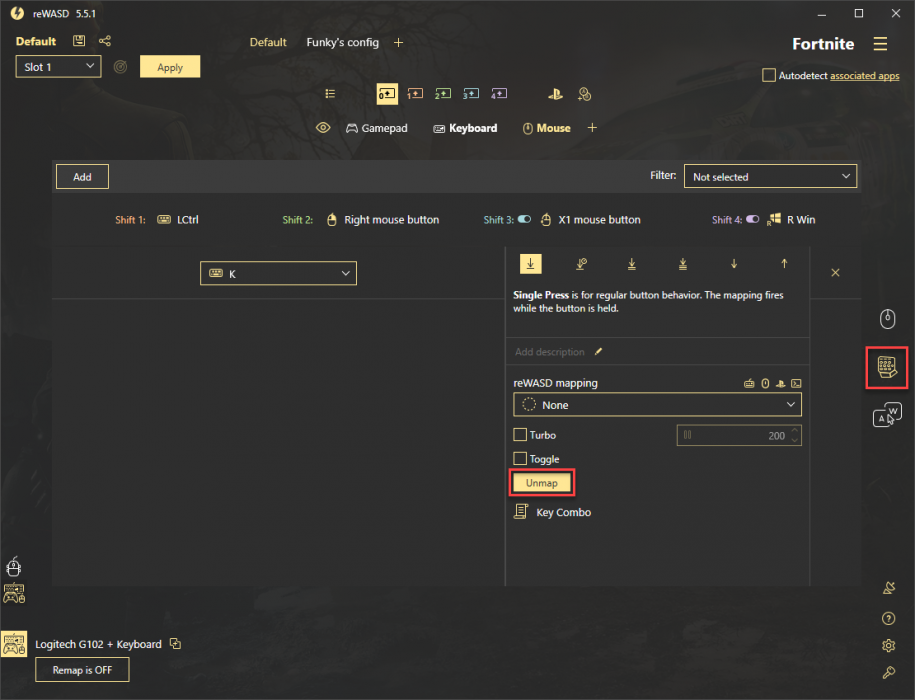Screen dimensions: 915x700
Task: Expand the Slot 1 dropdown
Action: (x=58, y=66)
